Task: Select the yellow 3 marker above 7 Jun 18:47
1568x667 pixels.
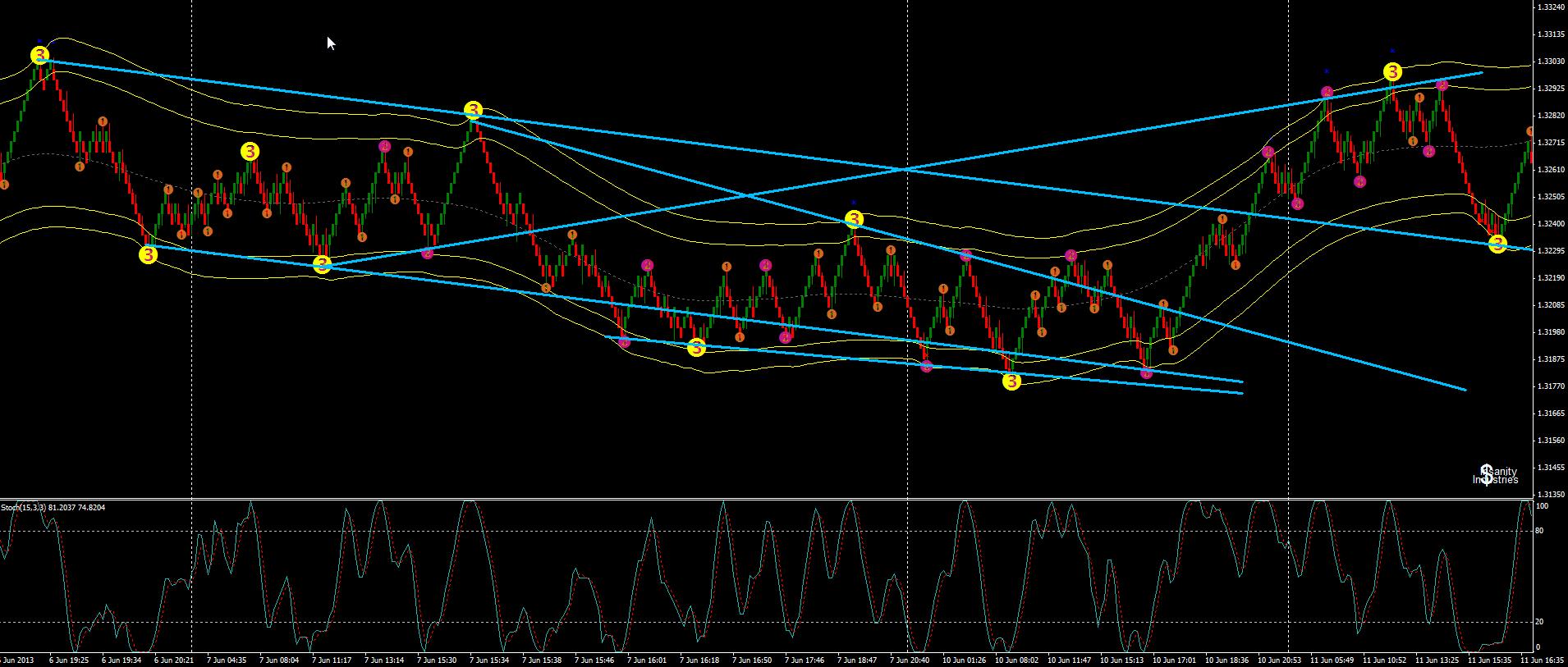Action: tap(854, 219)
